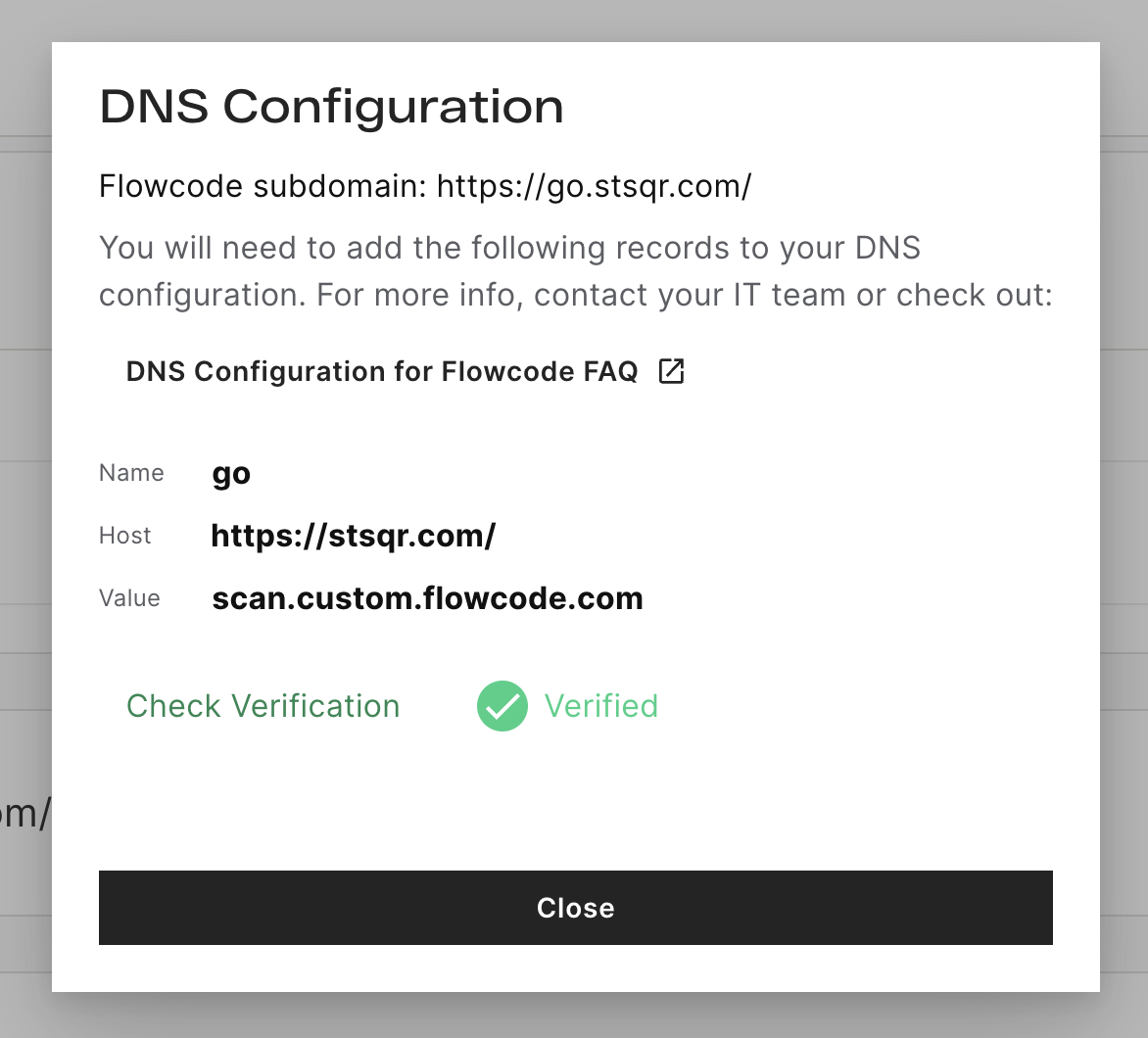Select the Name value 'go'

click(x=231, y=474)
